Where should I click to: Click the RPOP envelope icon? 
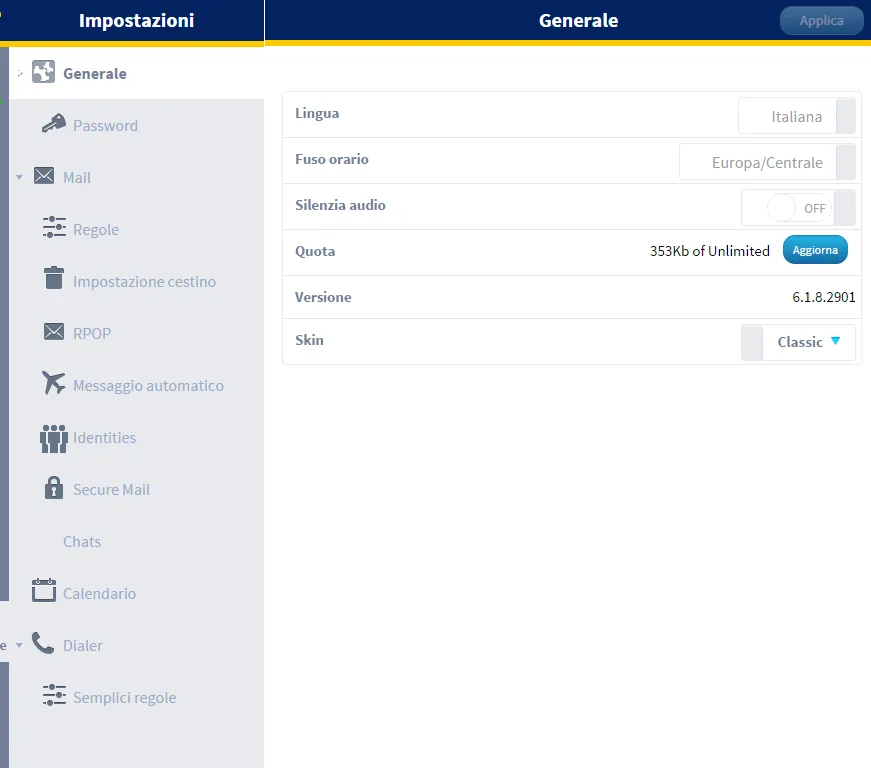click(54, 332)
